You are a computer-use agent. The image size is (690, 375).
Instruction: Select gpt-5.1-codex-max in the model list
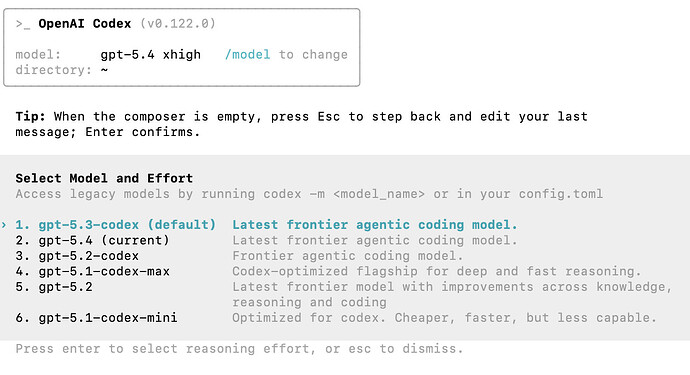(93, 271)
